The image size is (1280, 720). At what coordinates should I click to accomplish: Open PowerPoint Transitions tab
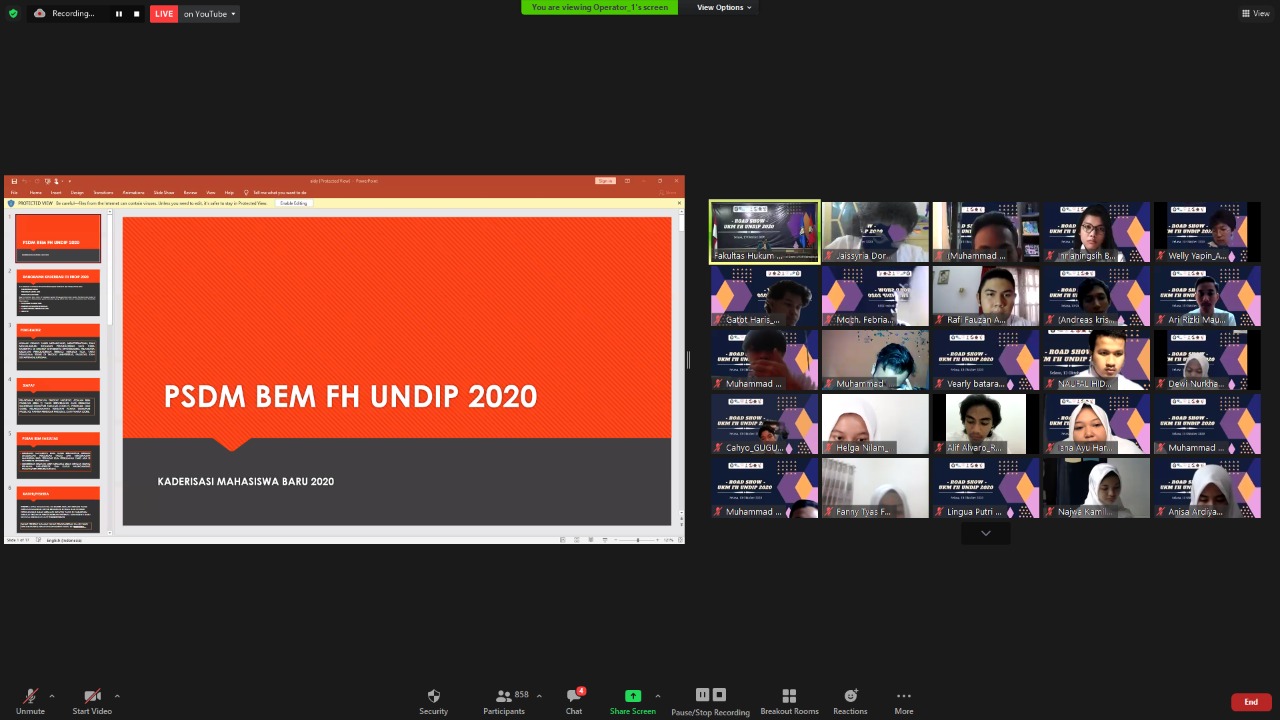click(103, 192)
